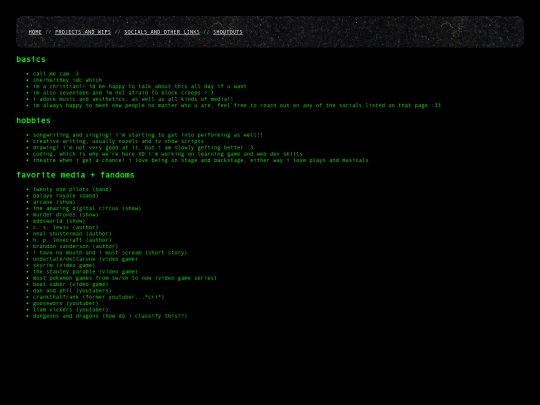Select 'c. s. lewis (author)' entry
This screenshot has width=540, height=405.
[x=65, y=227]
